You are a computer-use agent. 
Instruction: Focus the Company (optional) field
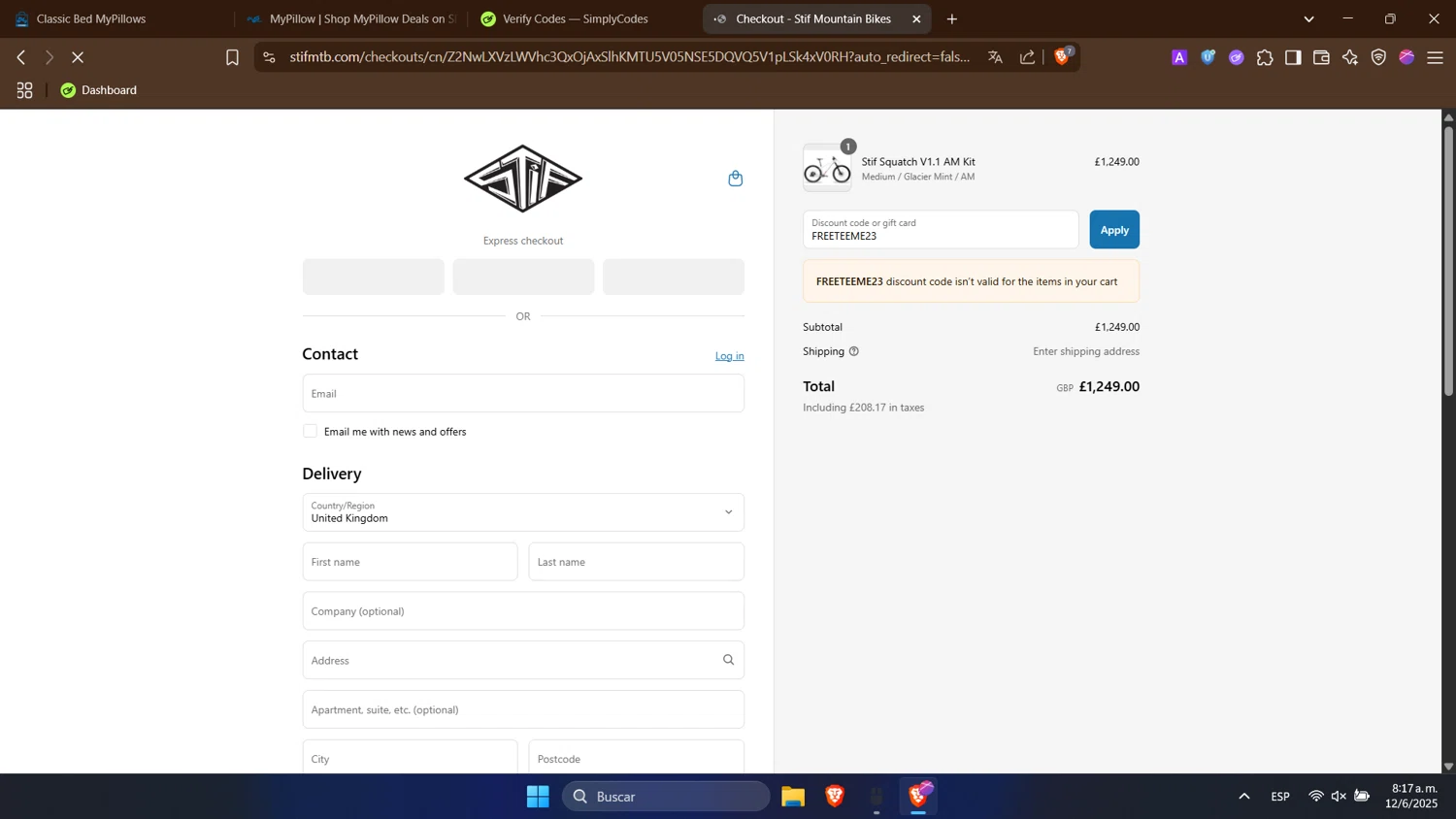tap(523, 611)
